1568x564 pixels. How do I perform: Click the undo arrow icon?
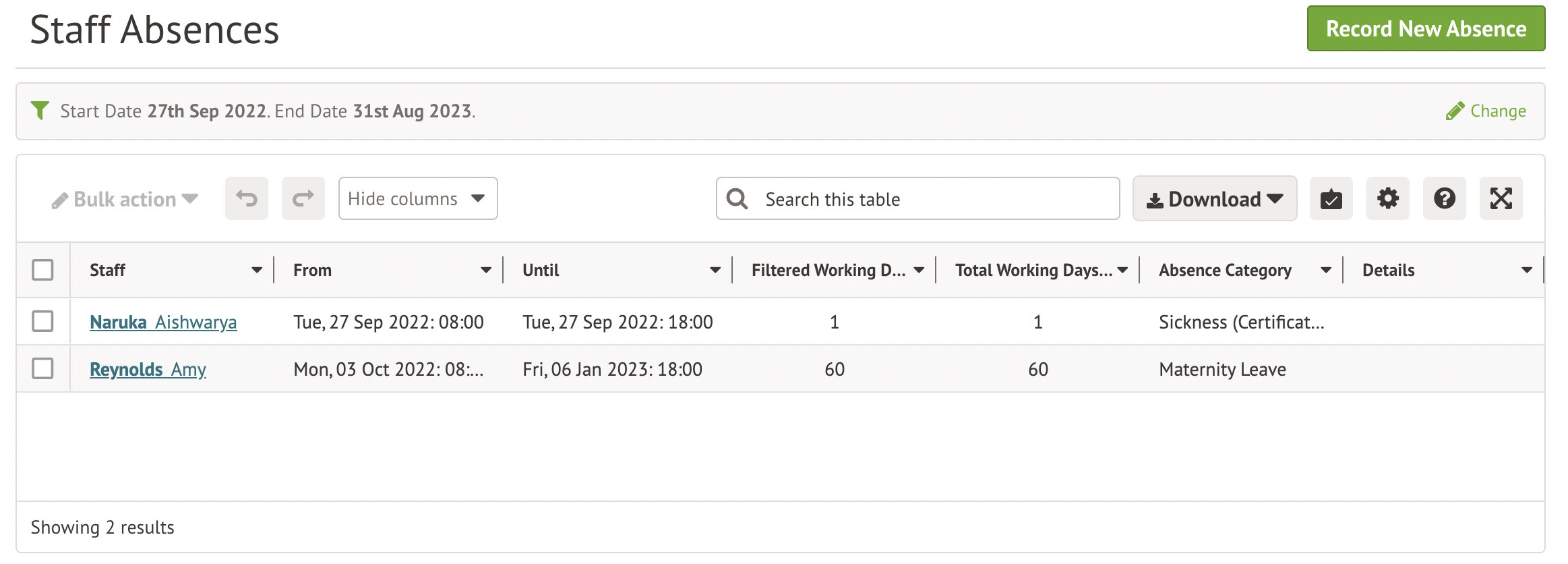247,198
